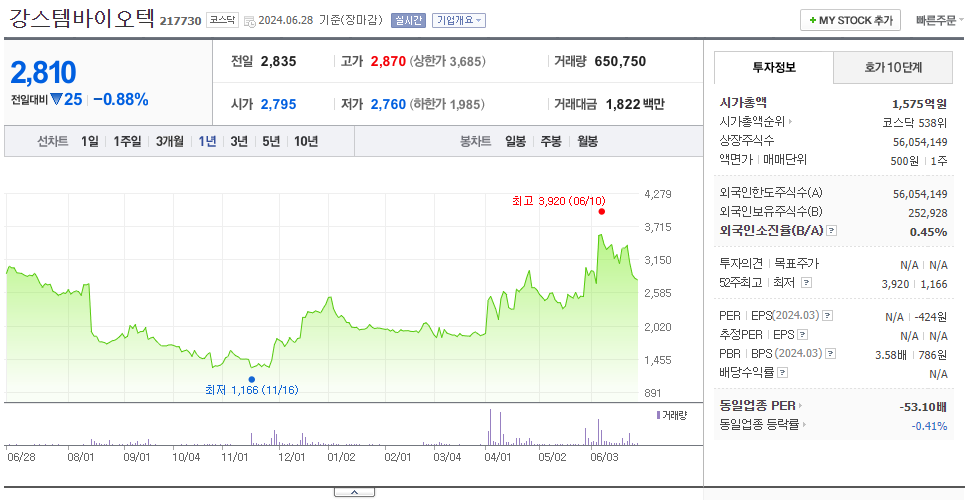Switch to the 호가10단계 tab
Screen dimensions: 968x500
click(893, 68)
